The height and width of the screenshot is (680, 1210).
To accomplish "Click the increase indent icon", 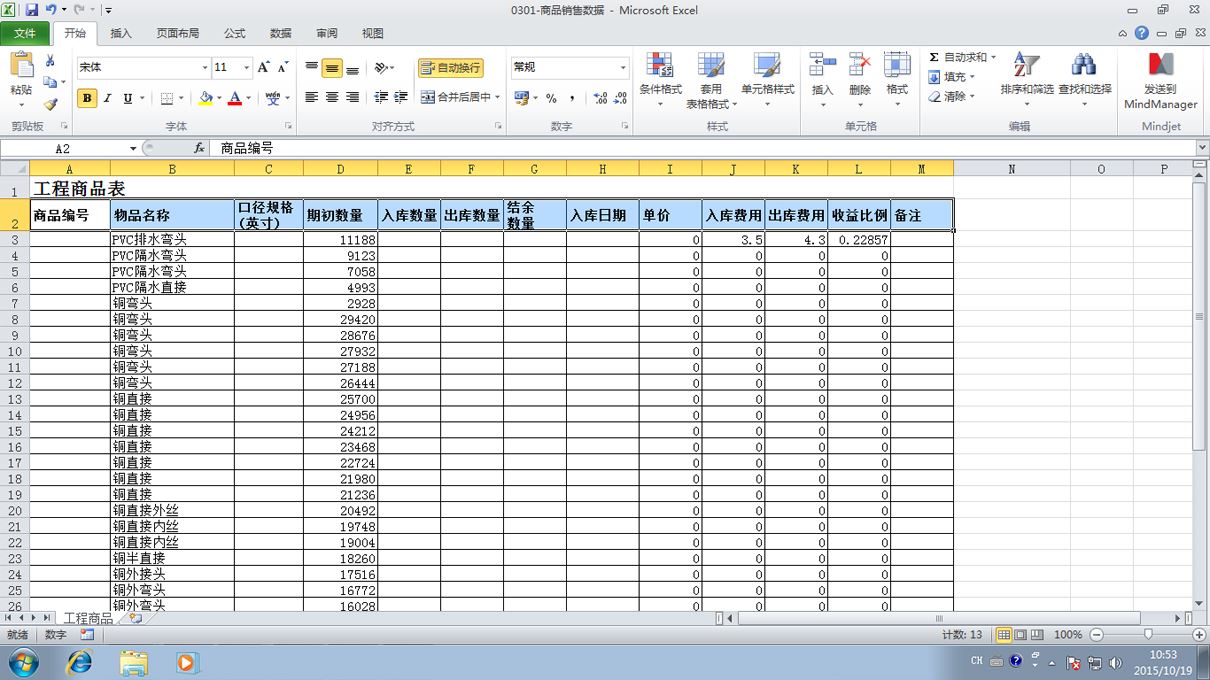I will 401,97.
